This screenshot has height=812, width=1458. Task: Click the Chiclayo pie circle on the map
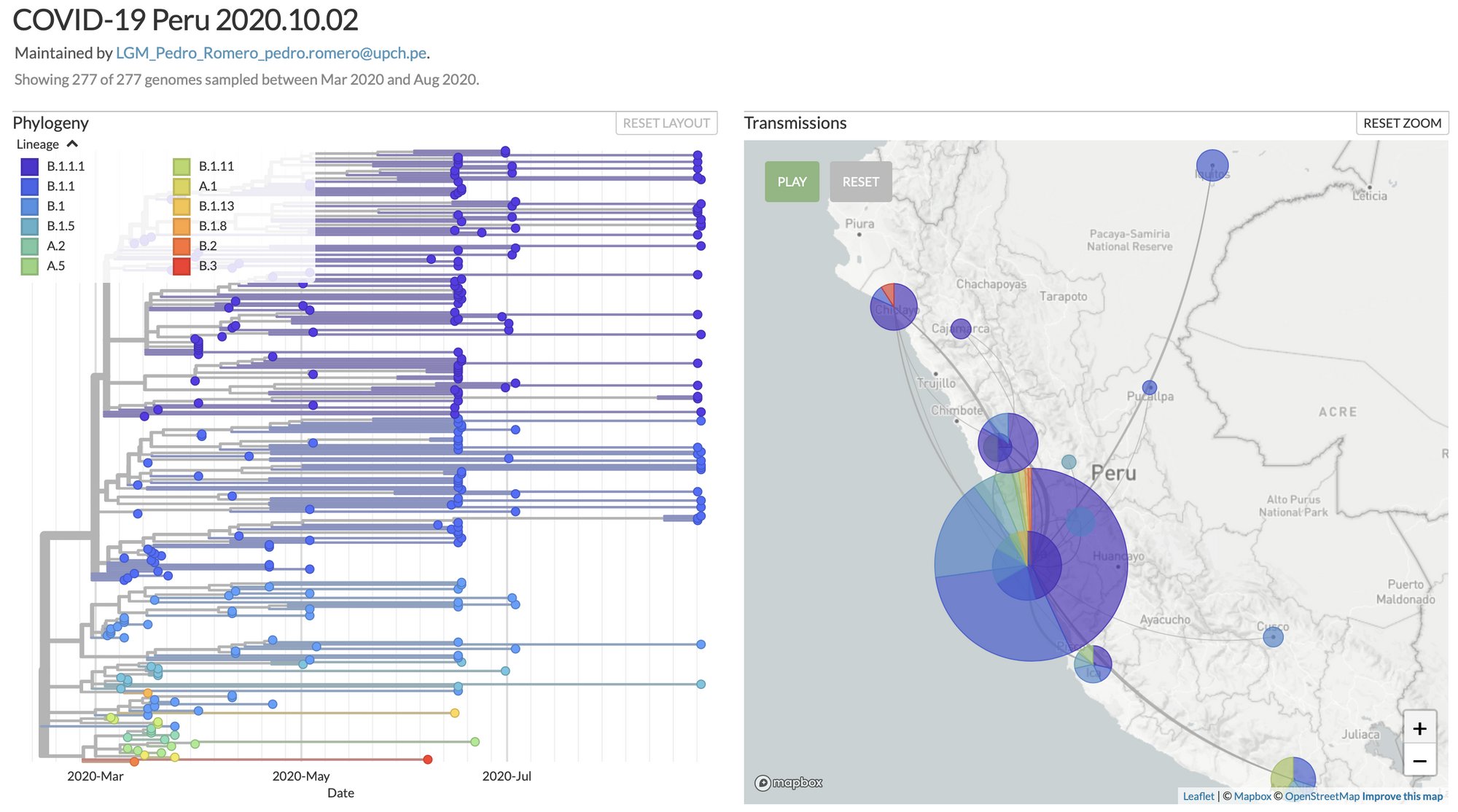pyautogui.click(x=894, y=307)
